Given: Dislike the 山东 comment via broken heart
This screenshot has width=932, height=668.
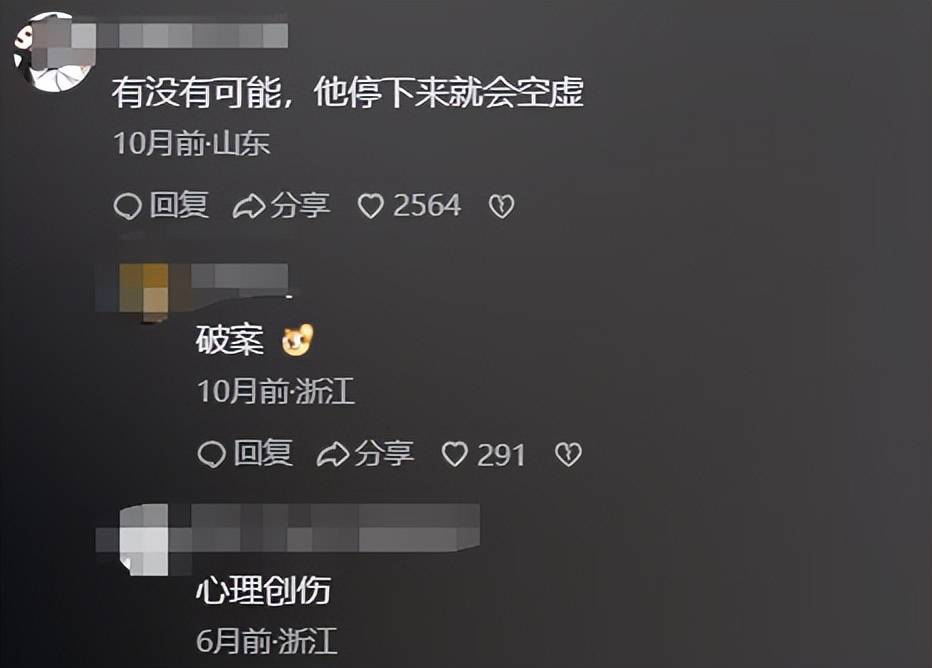Looking at the screenshot, I should tap(501, 207).
